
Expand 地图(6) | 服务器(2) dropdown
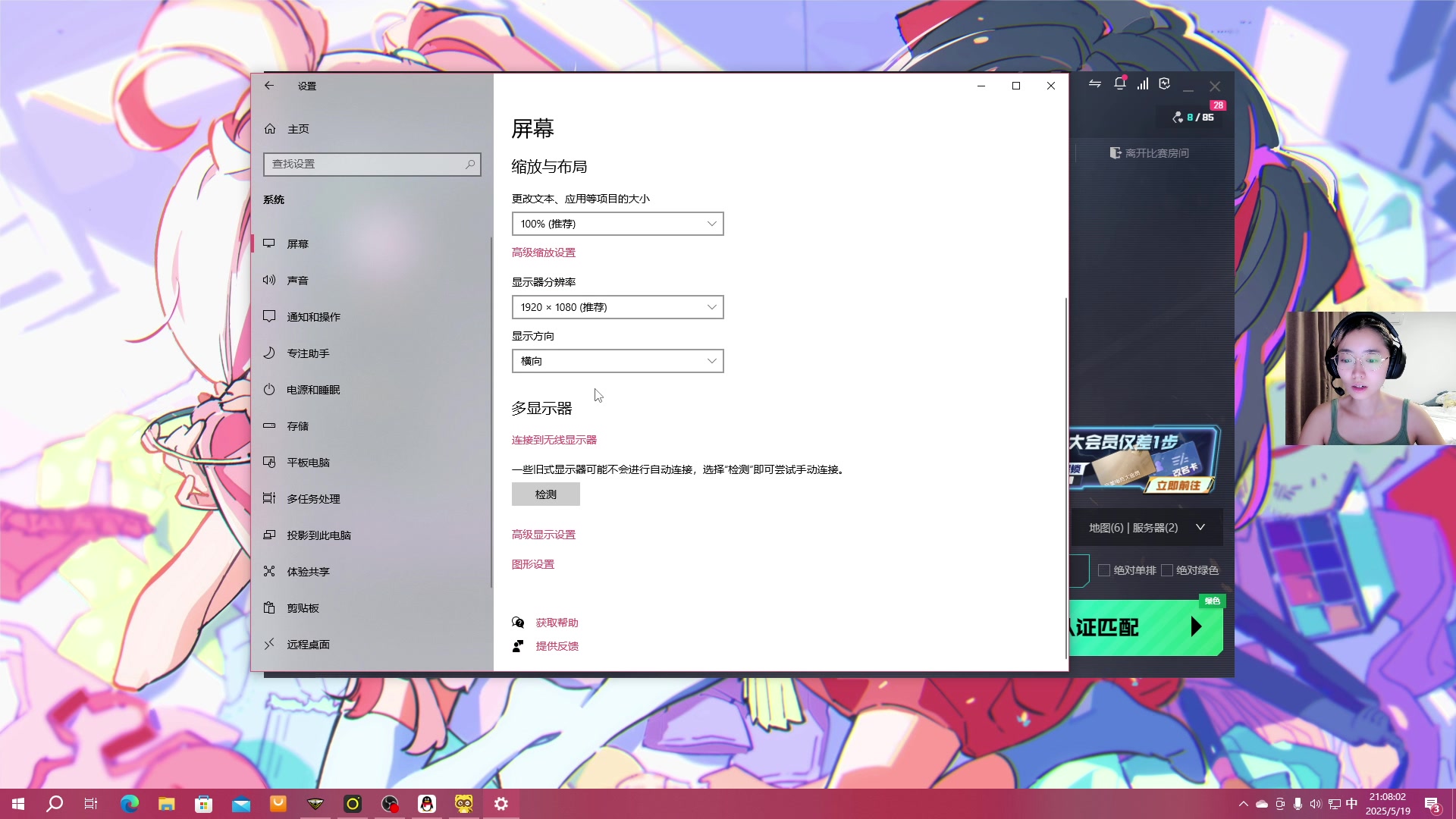(x=1147, y=528)
